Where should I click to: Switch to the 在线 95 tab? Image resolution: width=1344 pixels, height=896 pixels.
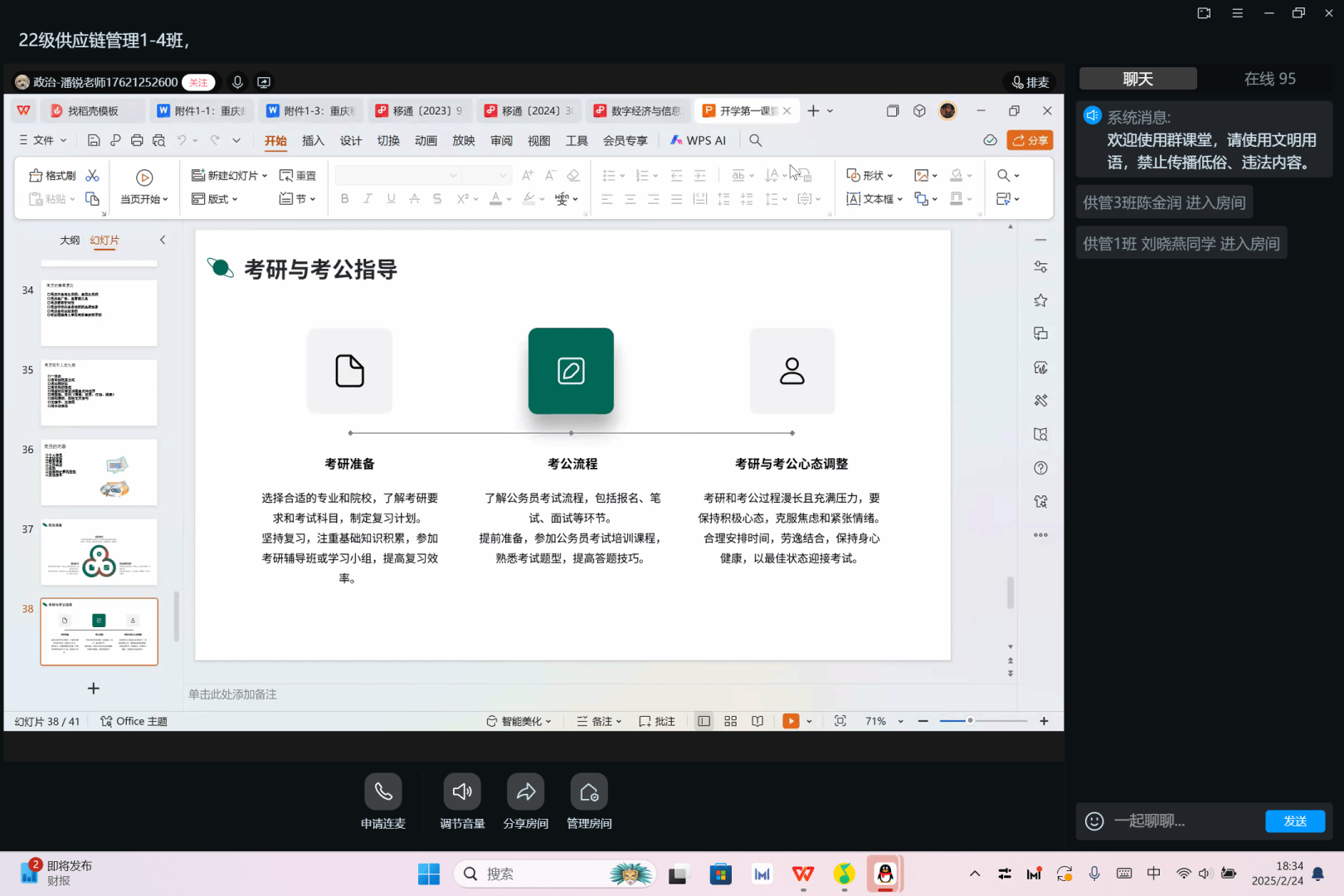click(x=1269, y=79)
